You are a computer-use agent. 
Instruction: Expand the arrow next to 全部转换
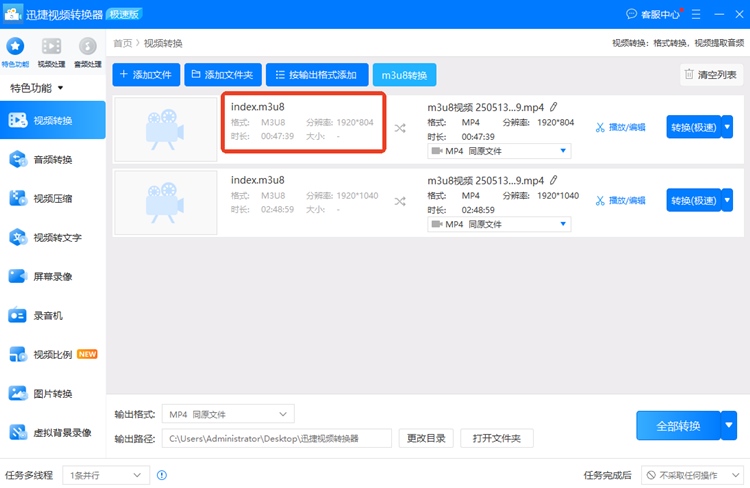pos(728,426)
